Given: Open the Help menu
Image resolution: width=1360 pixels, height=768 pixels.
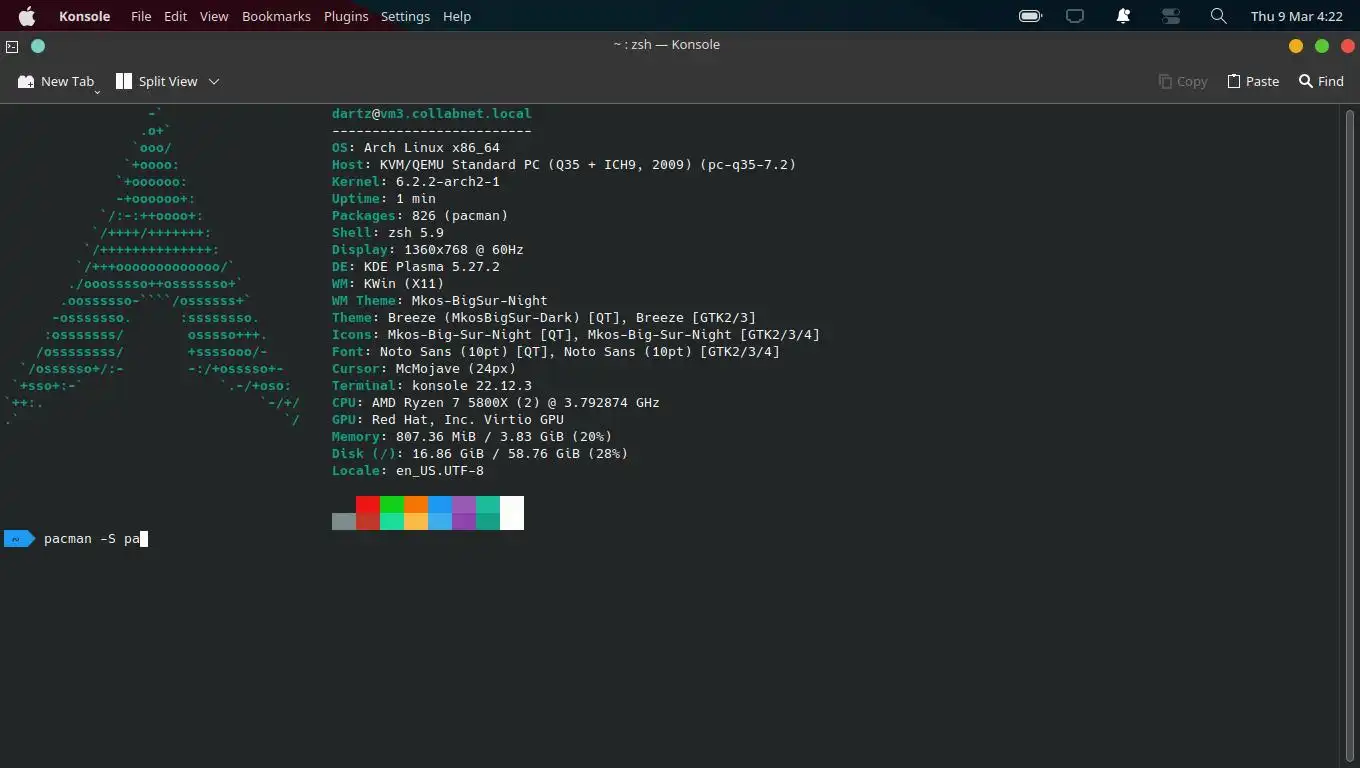Looking at the screenshot, I should [457, 16].
